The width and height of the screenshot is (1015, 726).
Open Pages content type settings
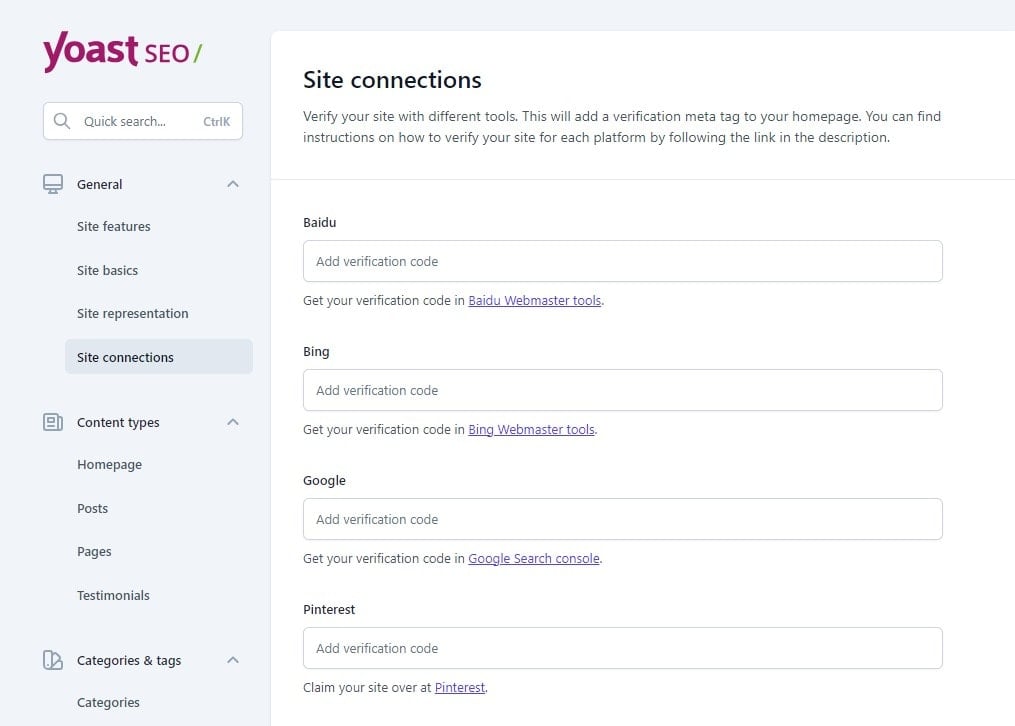(95, 552)
